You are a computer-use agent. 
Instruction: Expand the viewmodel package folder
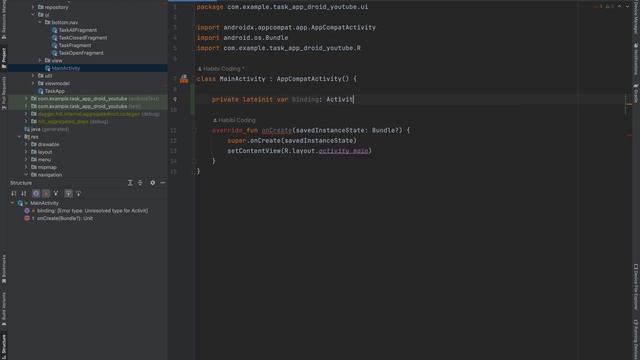click(33, 83)
